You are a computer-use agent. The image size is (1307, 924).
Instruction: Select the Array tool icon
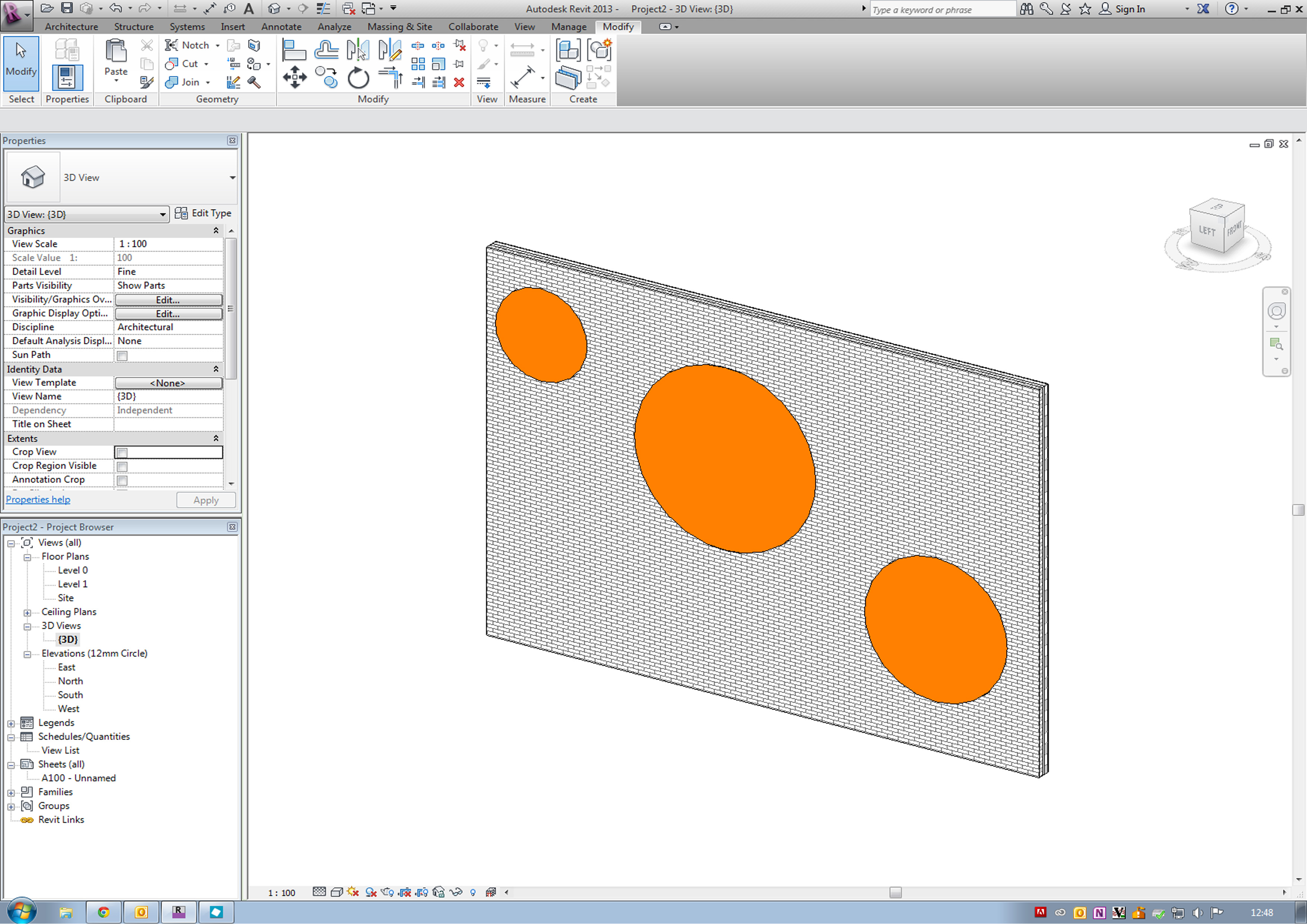(x=418, y=64)
